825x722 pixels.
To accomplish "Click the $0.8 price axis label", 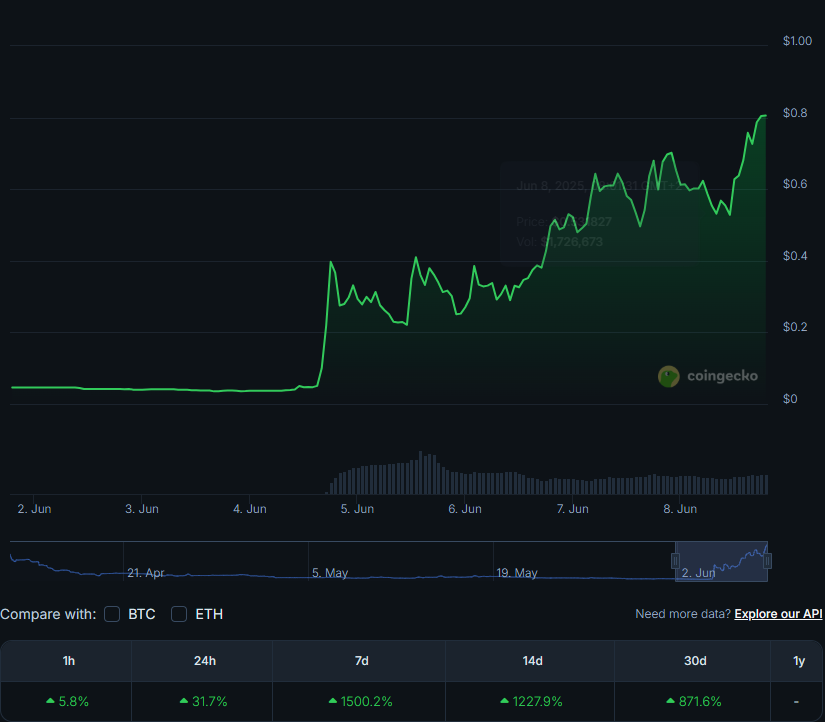I will point(797,113).
